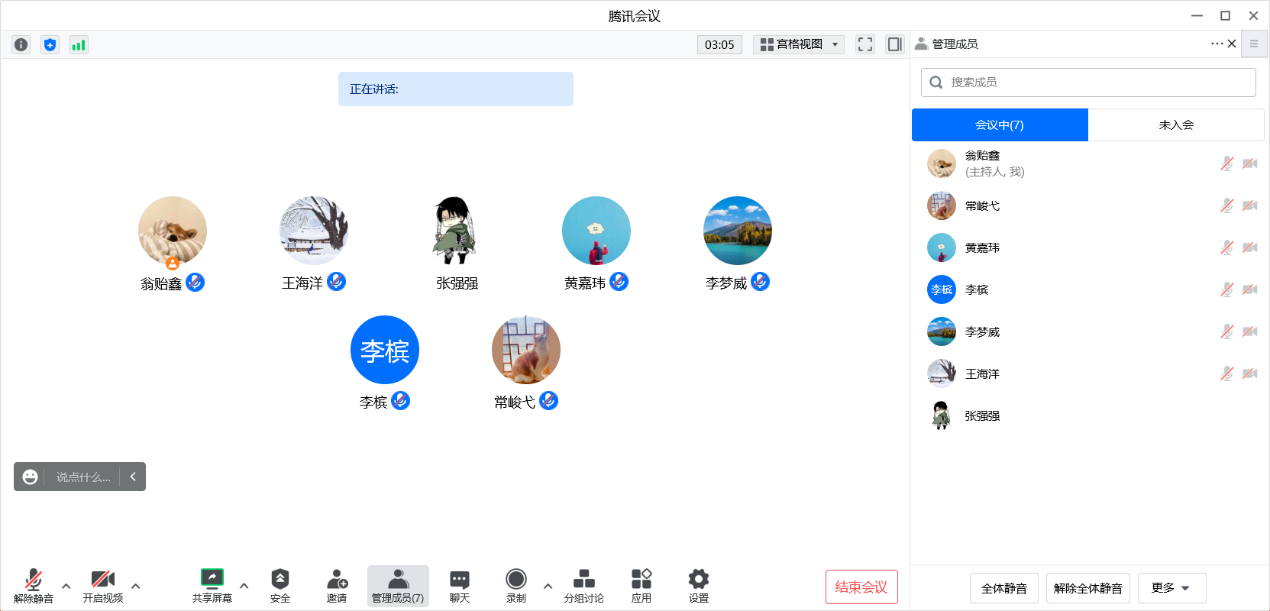Start 录制 recording

point(516,586)
